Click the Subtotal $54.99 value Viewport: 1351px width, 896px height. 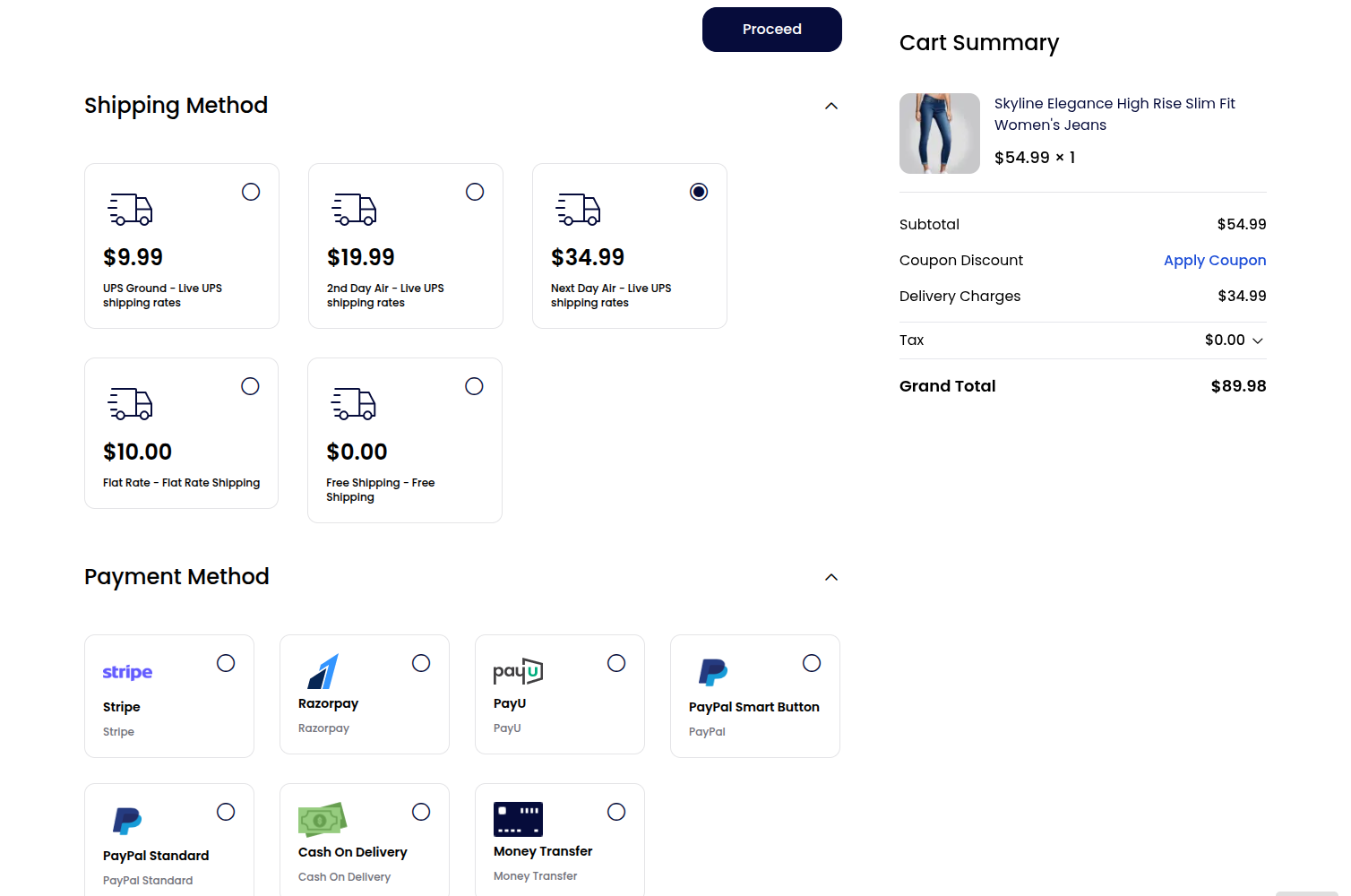coord(1242,224)
